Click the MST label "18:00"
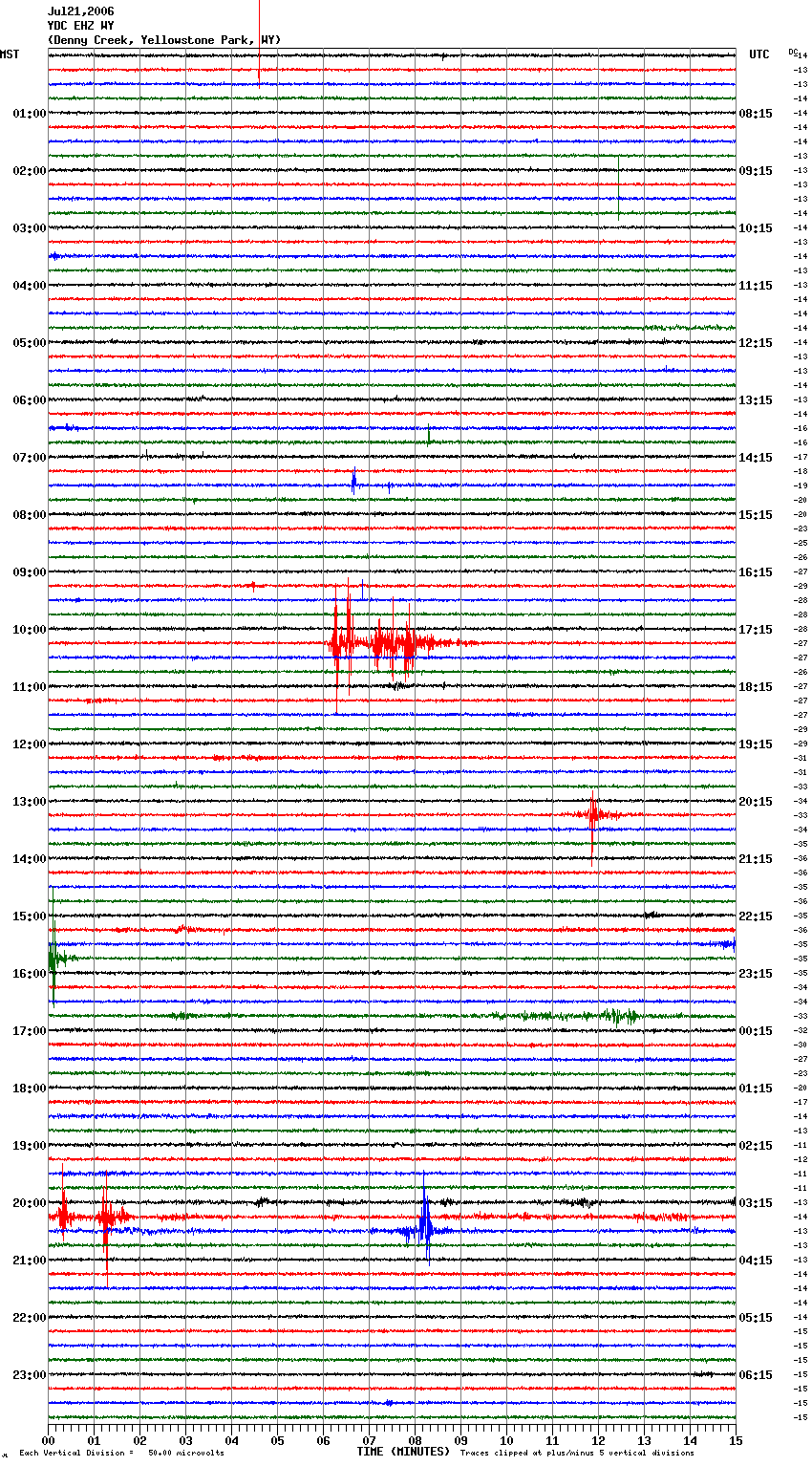812x1466 pixels. click(x=30, y=1089)
